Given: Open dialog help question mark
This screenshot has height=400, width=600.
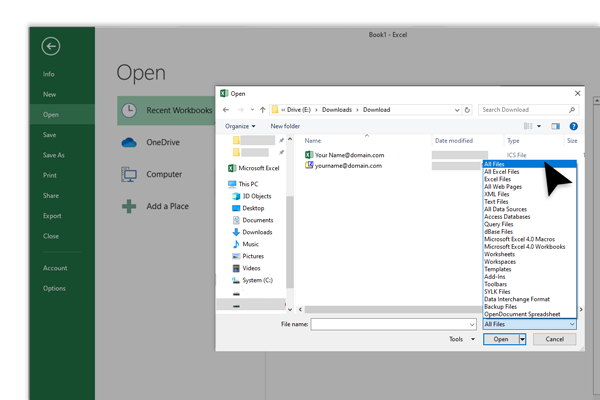Looking at the screenshot, I should click(x=574, y=126).
